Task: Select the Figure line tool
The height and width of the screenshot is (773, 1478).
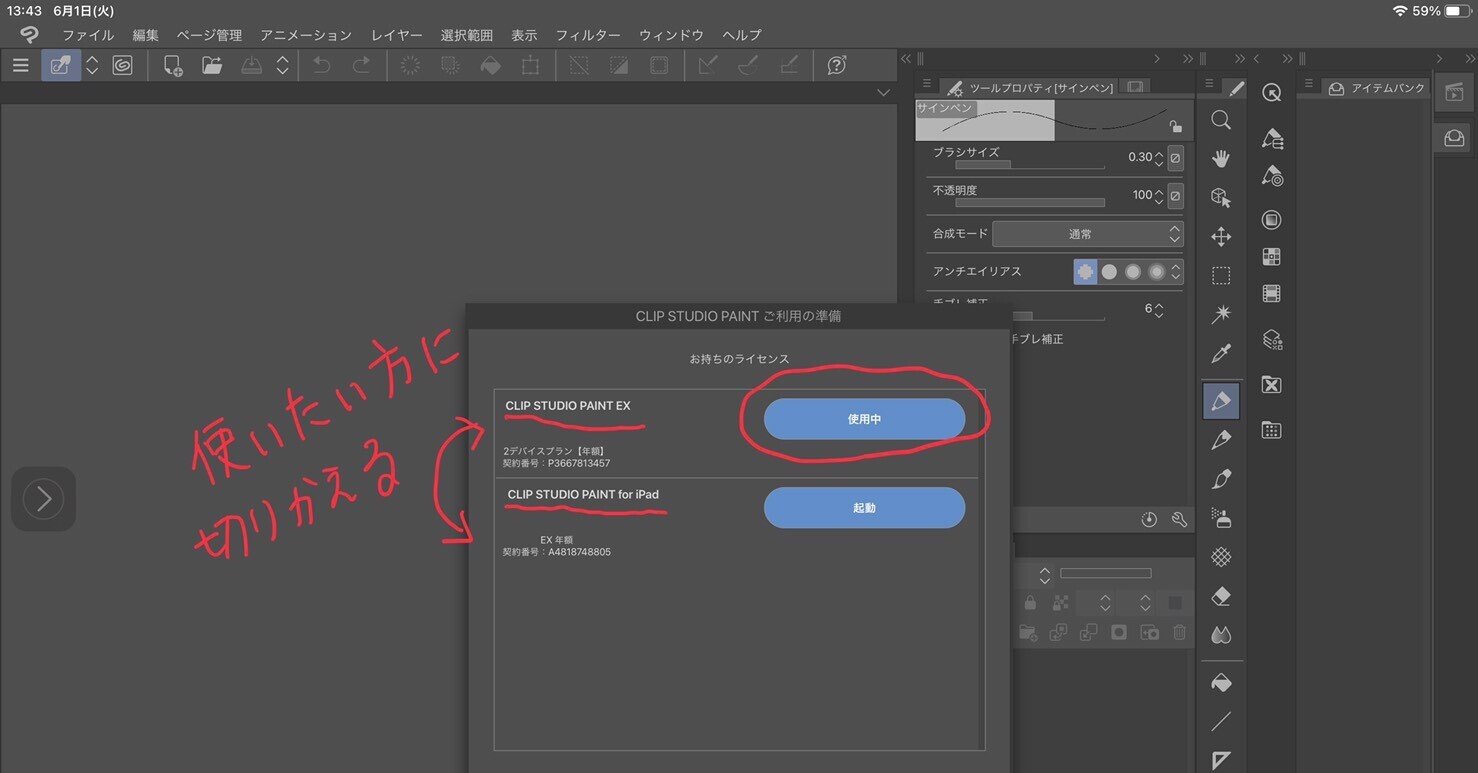Action: pos(1220,722)
